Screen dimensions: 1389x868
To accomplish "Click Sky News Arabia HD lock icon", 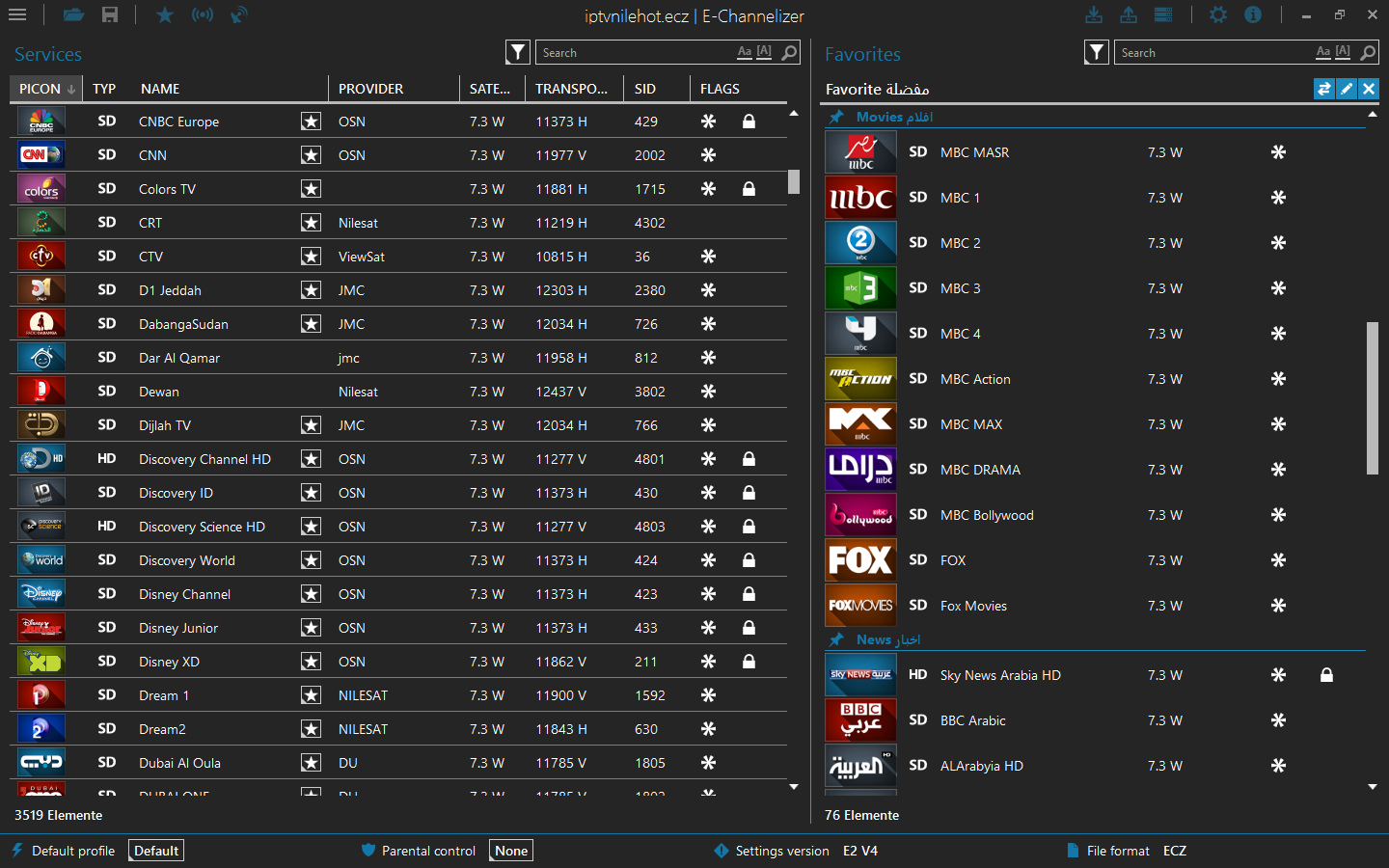I will pos(1326,675).
